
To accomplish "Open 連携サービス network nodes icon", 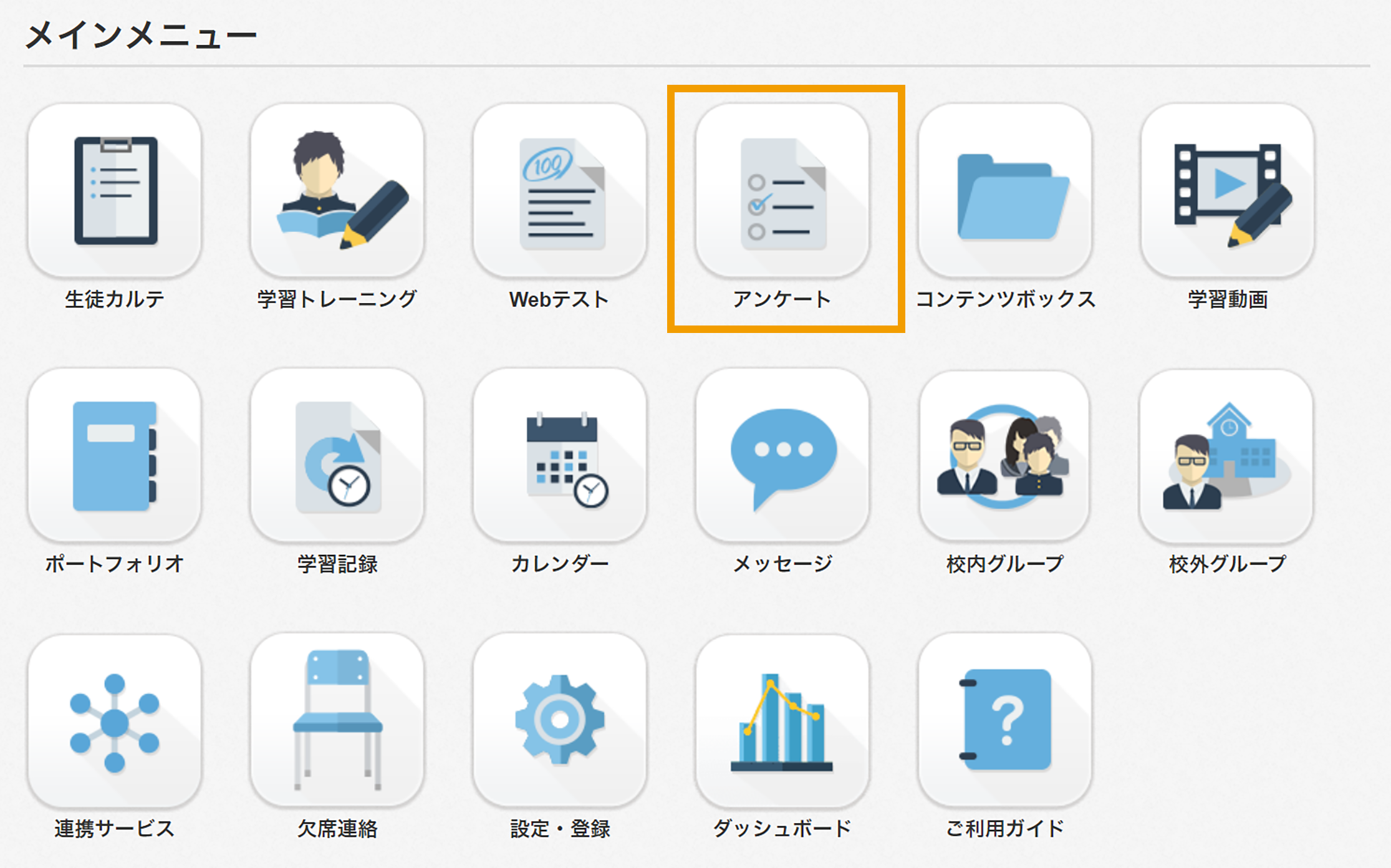I will tap(115, 720).
